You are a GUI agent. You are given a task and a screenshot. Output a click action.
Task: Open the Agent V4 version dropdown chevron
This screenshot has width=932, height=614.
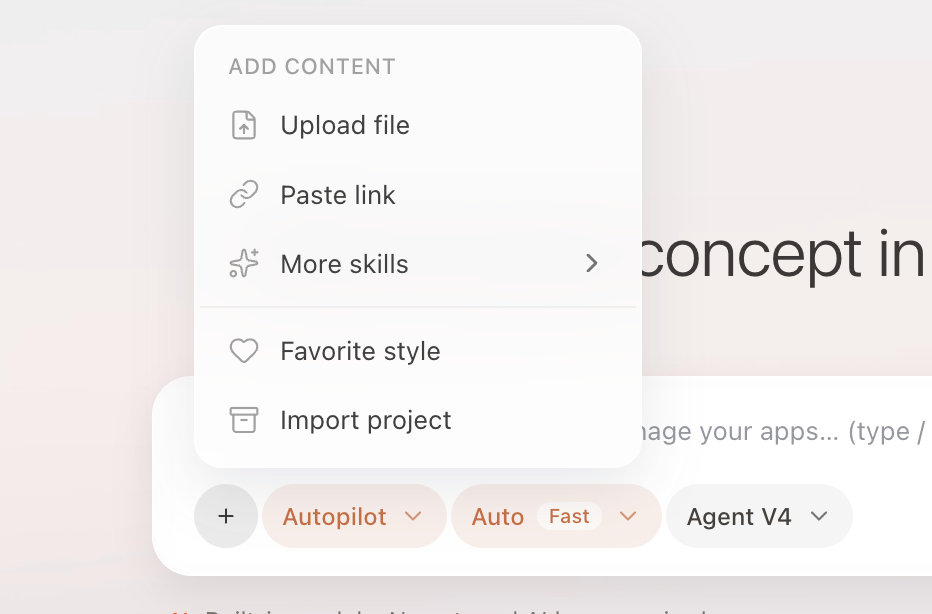819,516
